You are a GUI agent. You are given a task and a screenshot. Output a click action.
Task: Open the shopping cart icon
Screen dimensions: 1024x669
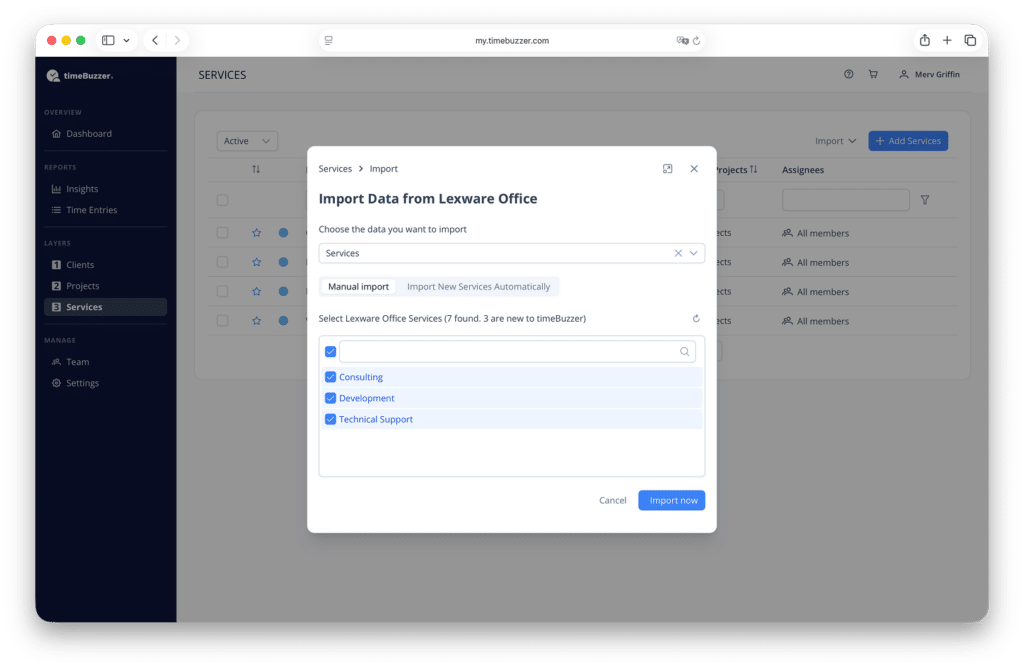(873, 74)
